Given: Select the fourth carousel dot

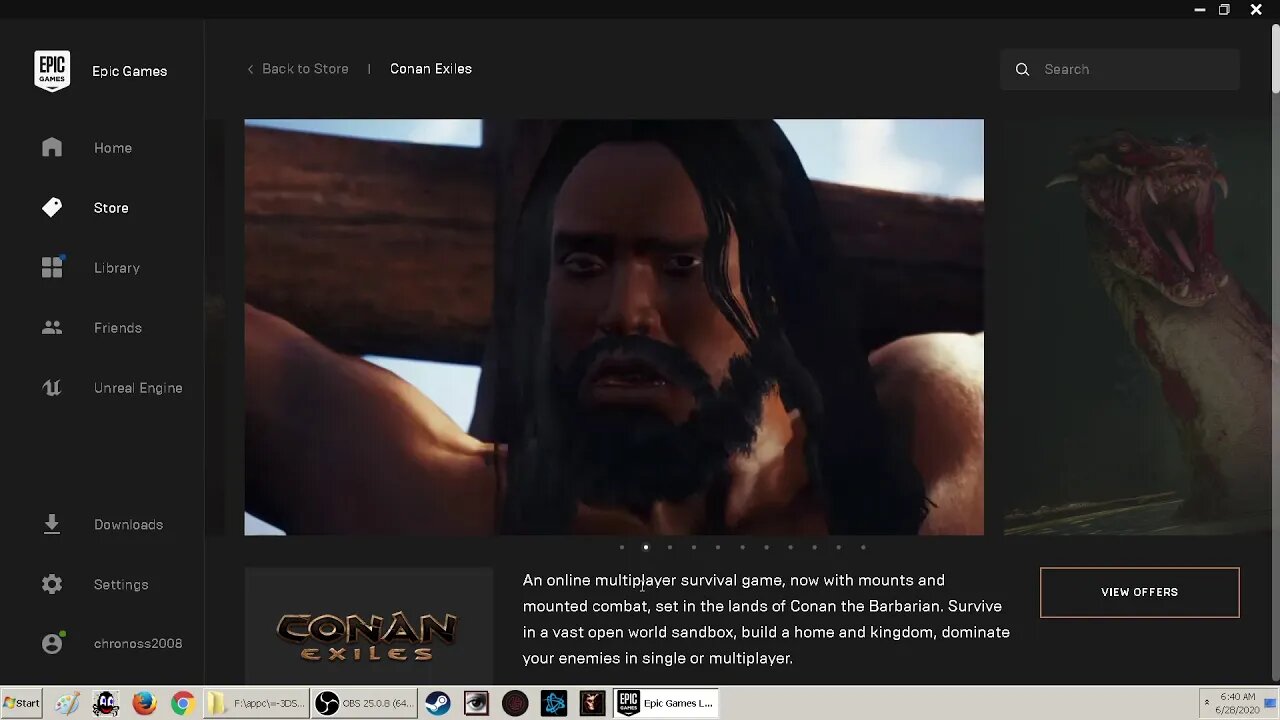Looking at the screenshot, I should point(694,547).
